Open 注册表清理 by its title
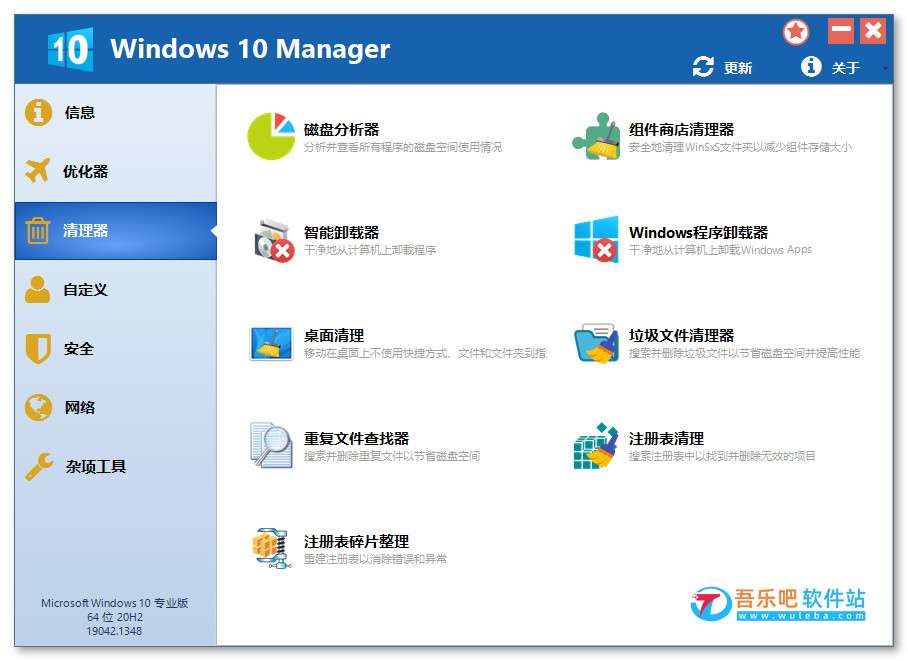908x661 pixels. point(667,439)
